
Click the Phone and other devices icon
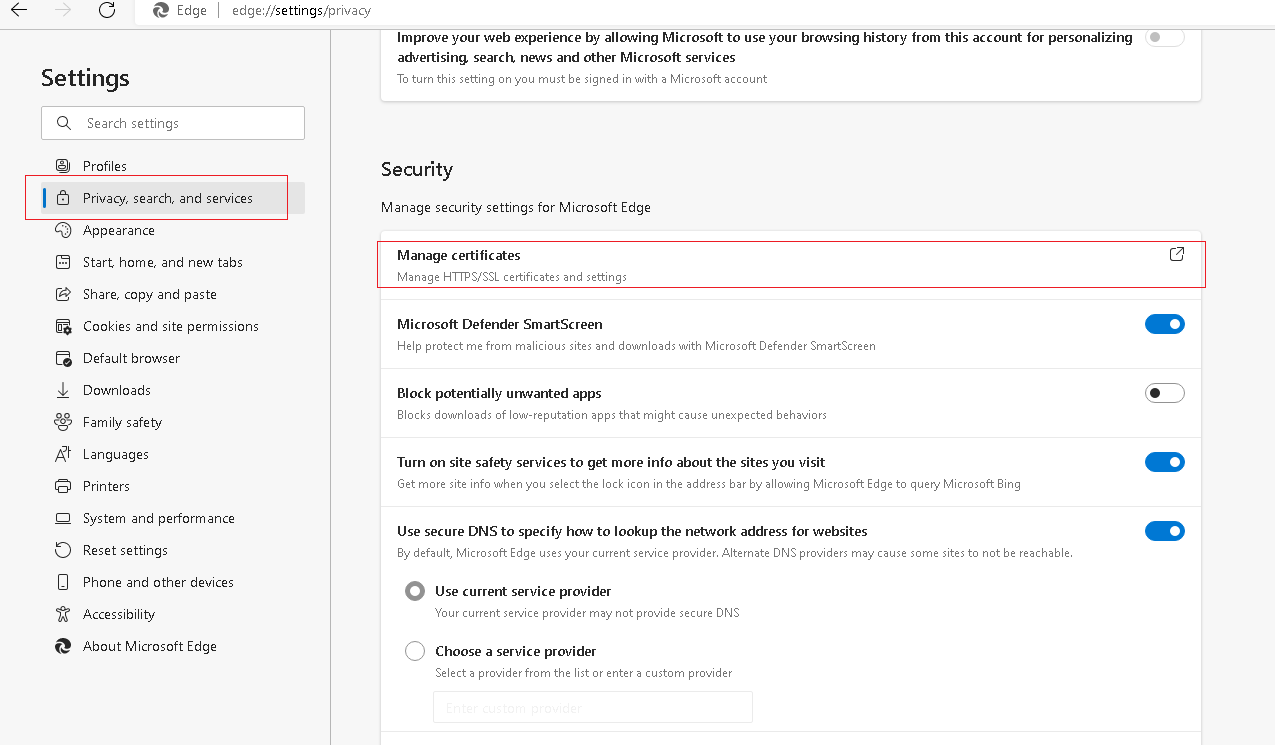coord(63,582)
